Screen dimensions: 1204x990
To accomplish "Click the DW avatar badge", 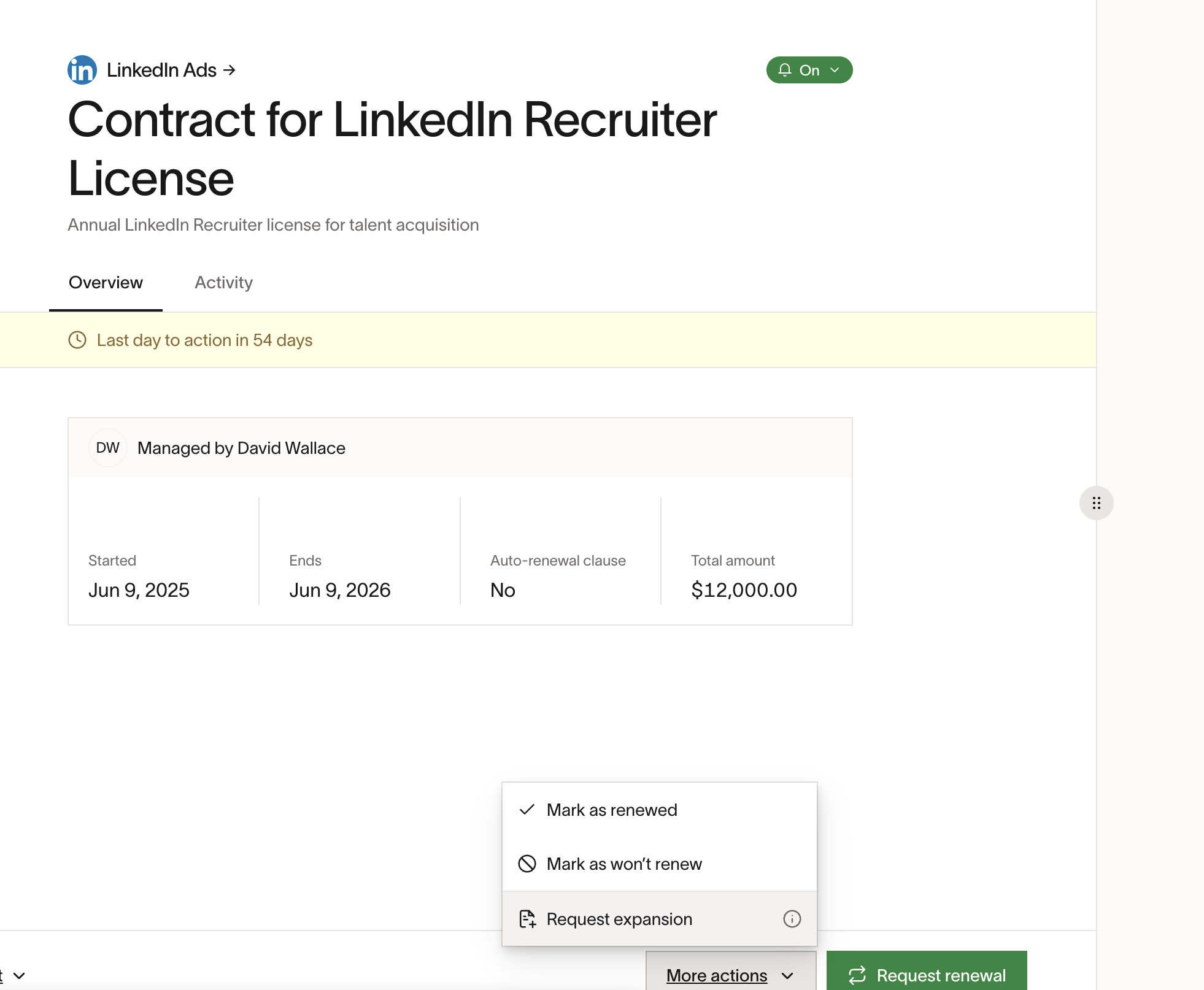I will click(x=108, y=448).
